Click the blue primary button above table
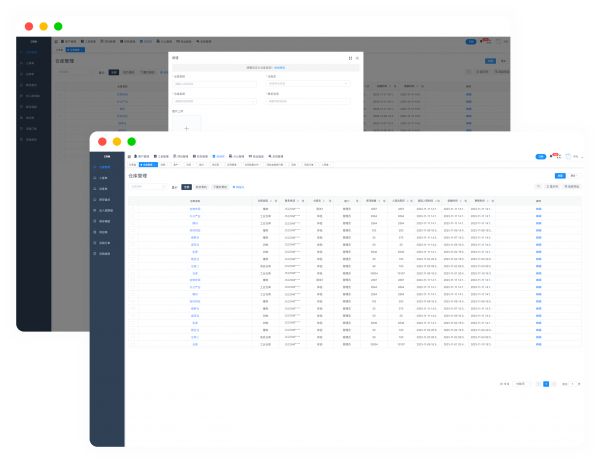 [560, 175]
